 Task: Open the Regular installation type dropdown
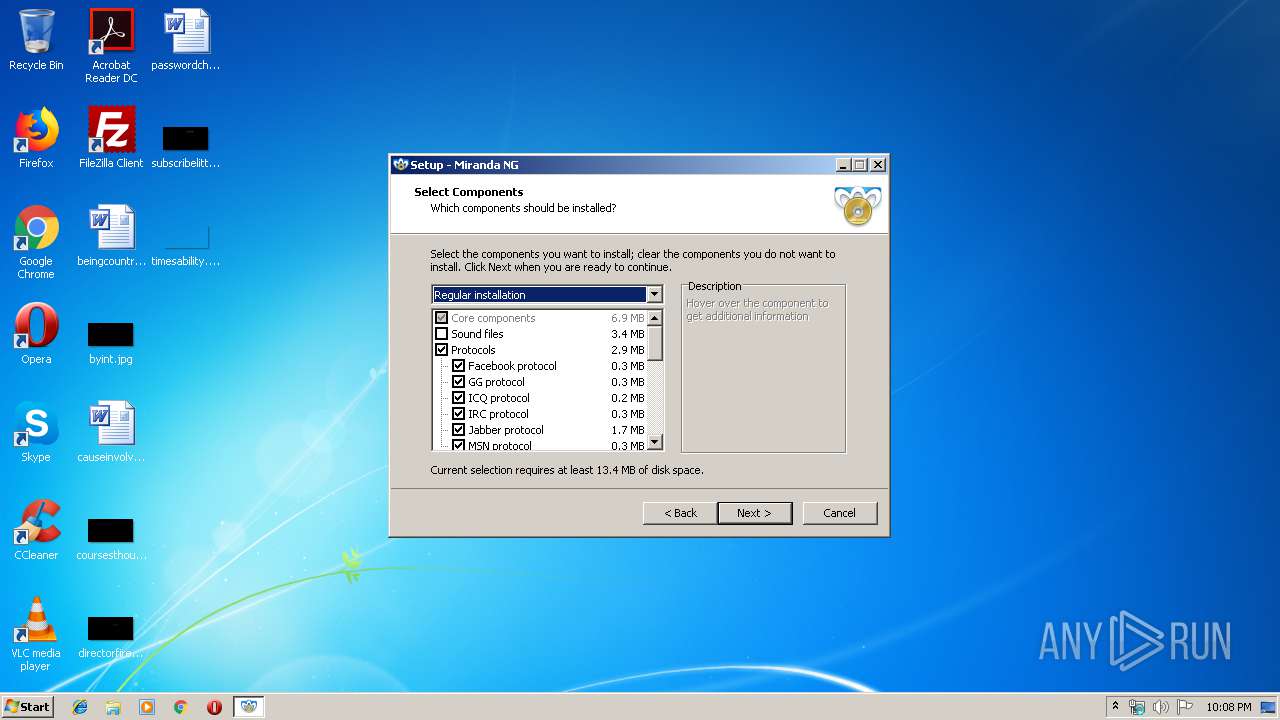[654, 295]
